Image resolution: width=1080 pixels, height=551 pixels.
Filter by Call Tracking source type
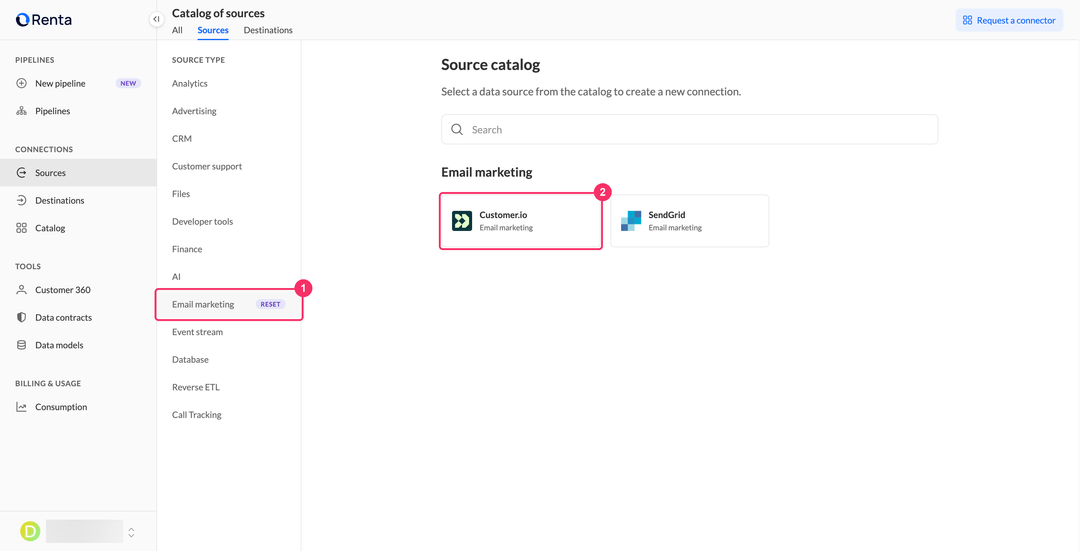[197, 415]
